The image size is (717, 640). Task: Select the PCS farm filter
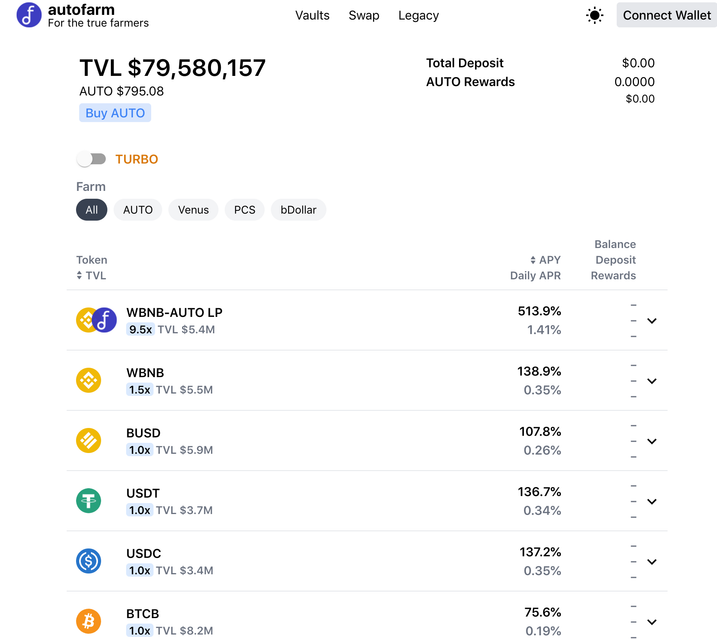(245, 210)
